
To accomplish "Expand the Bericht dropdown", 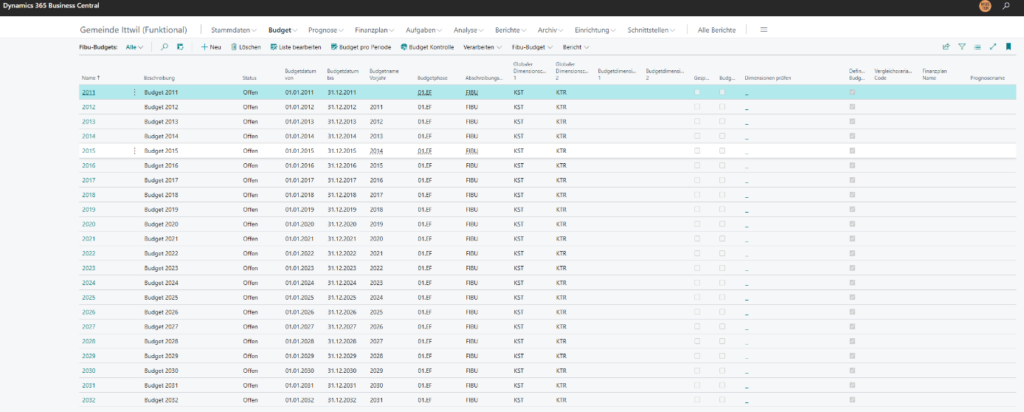I will tap(575, 47).
